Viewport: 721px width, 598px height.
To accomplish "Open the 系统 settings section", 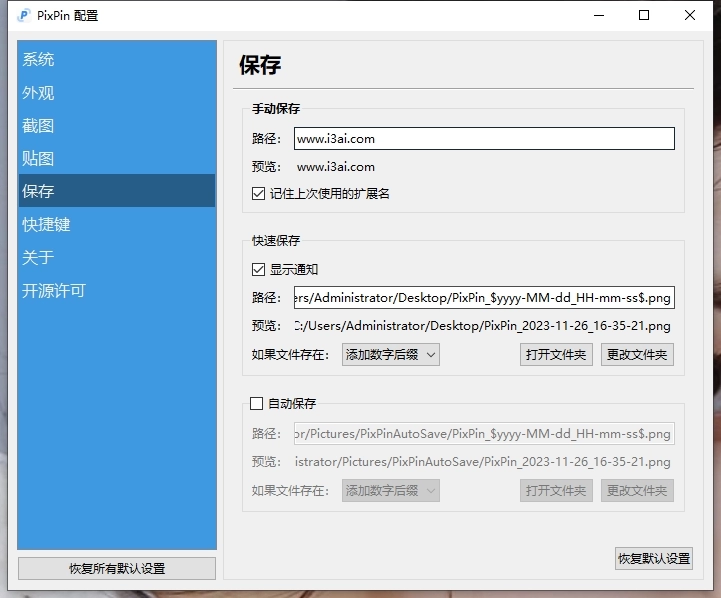I will (x=116, y=59).
